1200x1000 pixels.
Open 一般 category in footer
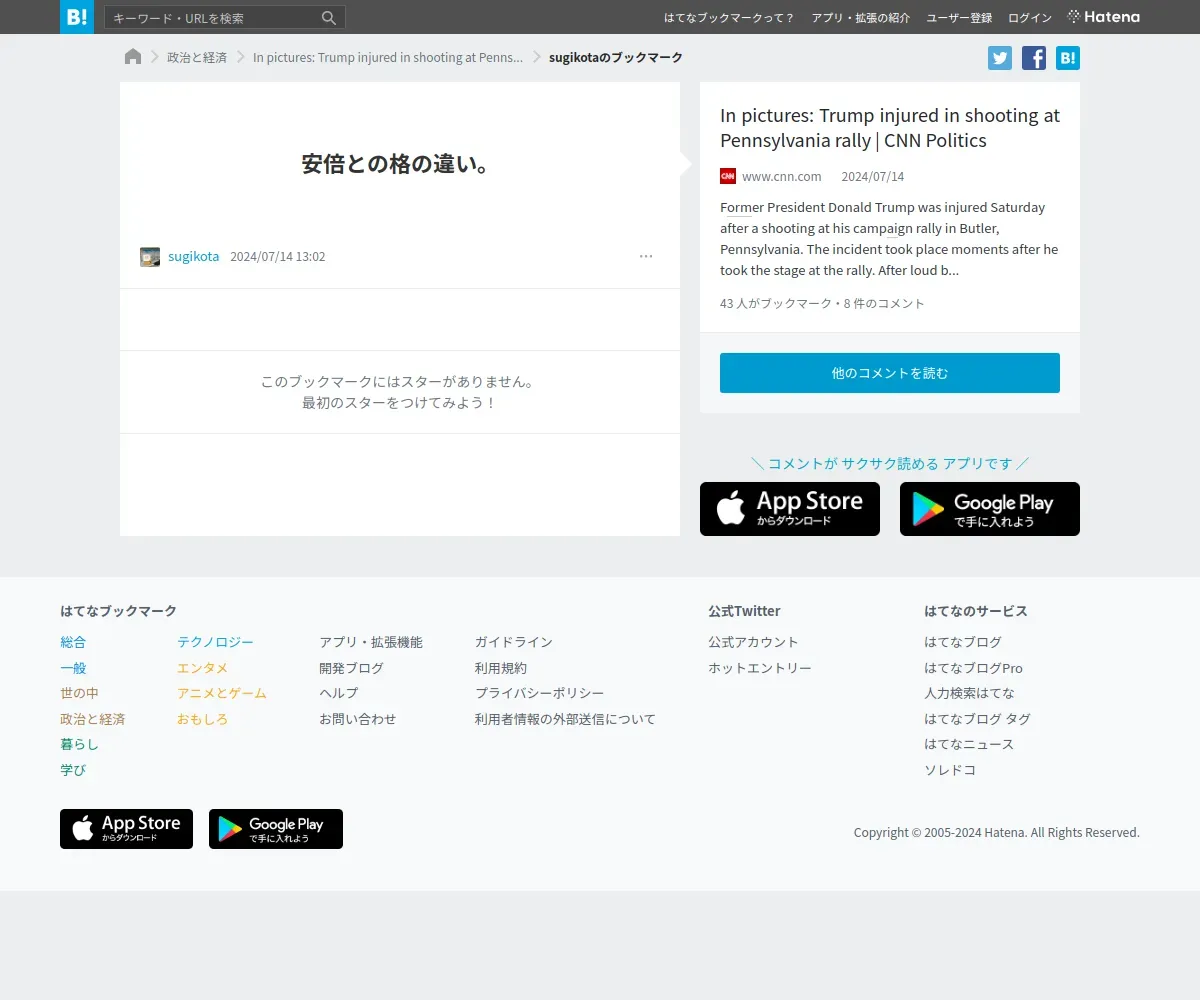[73, 668]
